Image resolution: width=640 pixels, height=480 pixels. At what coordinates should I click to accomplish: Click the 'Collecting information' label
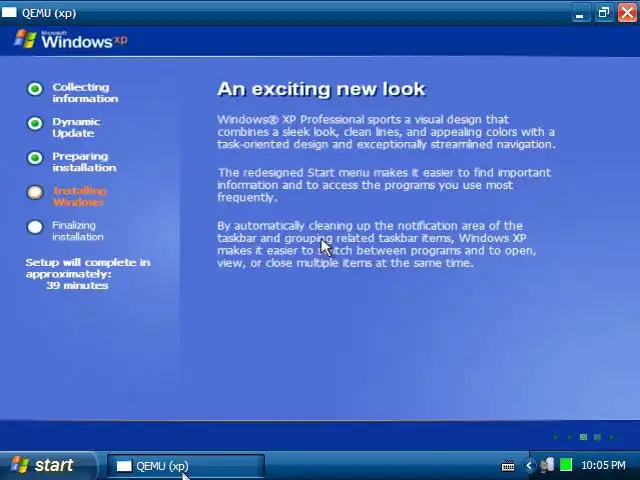(x=85, y=93)
